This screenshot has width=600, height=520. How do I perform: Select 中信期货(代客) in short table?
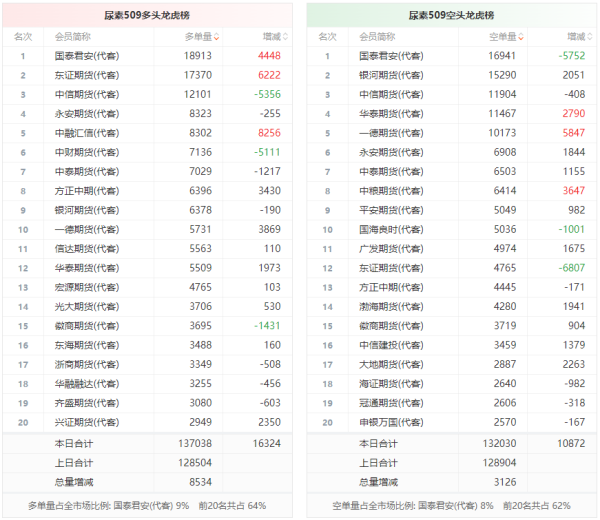[391, 95]
